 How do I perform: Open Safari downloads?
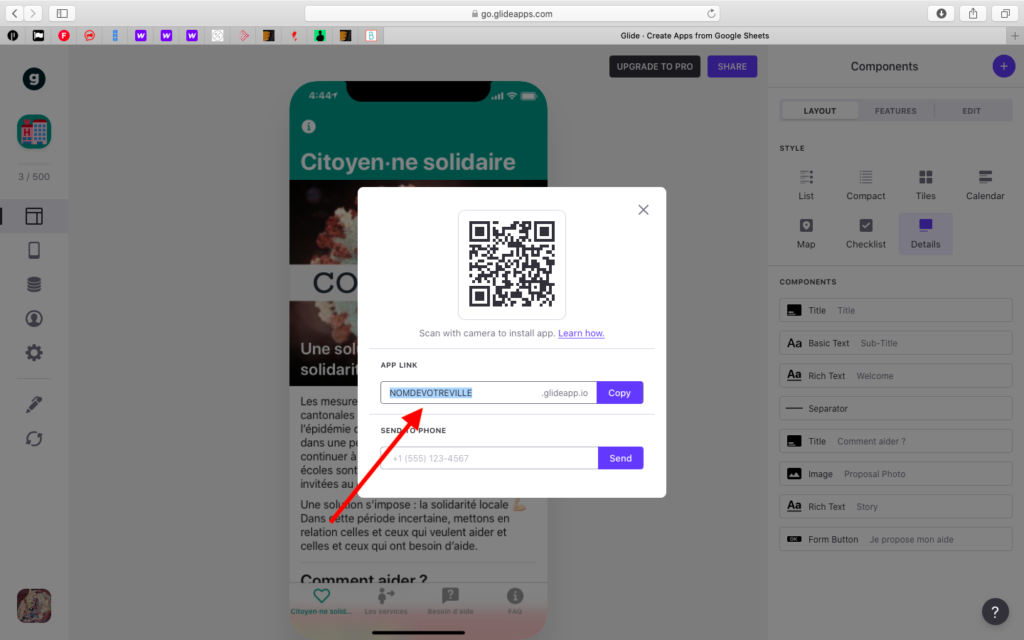[x=941, y=13]
